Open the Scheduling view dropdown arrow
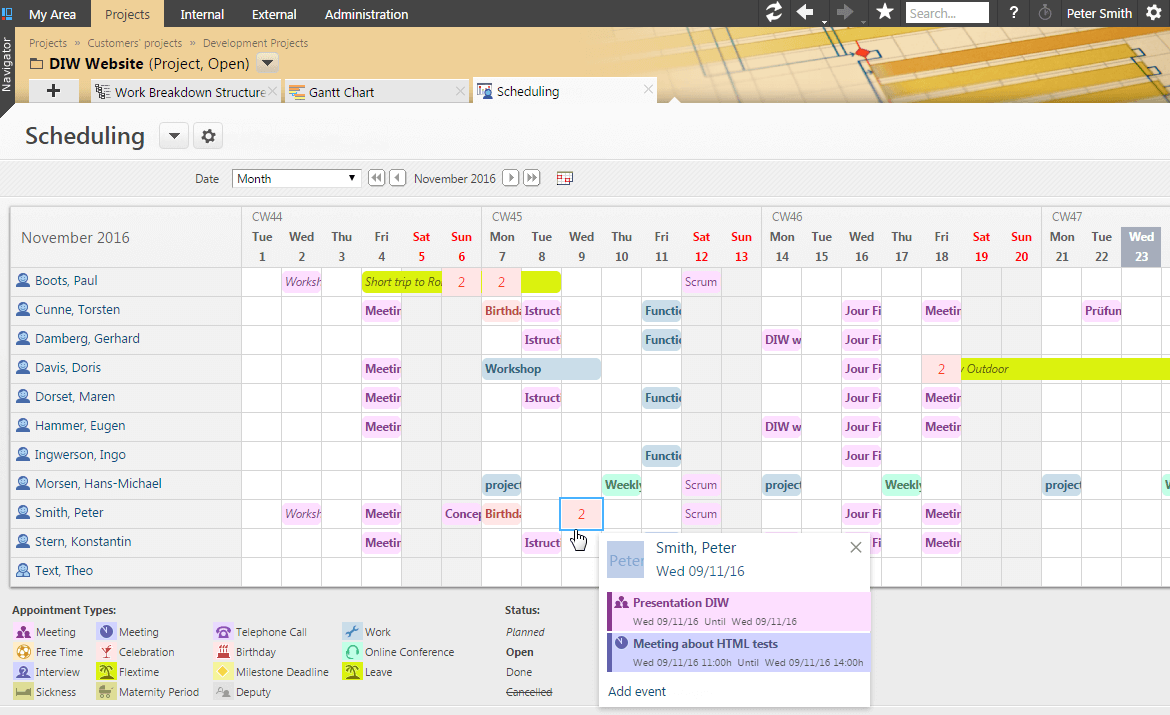This screenshot has height=715, width=1170. click(x=174, y=136)
